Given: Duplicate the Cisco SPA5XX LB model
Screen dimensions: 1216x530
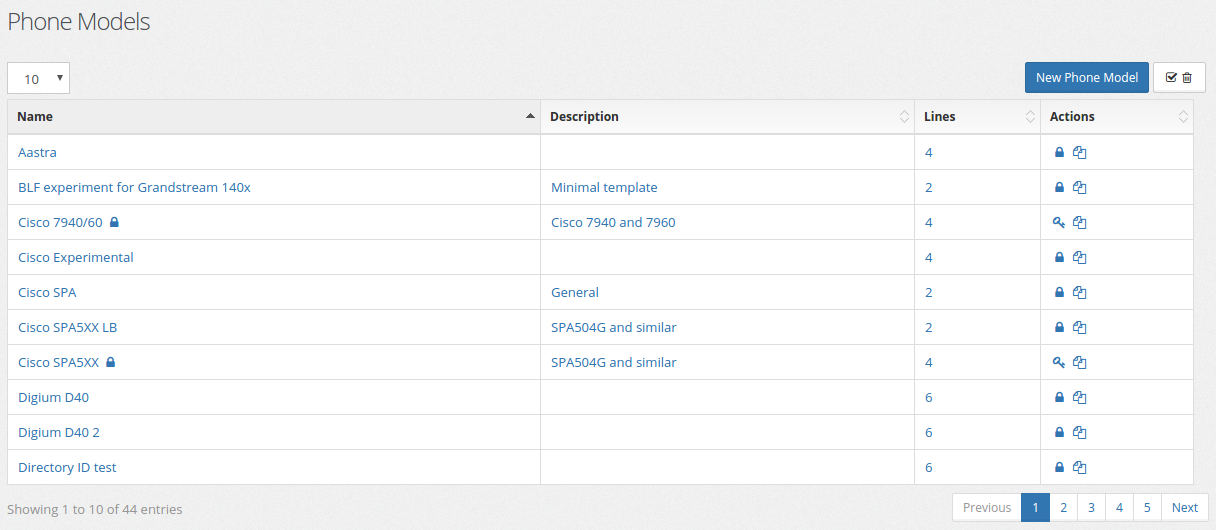Looking at the screenshot, I should click(x=1079, y=328).
